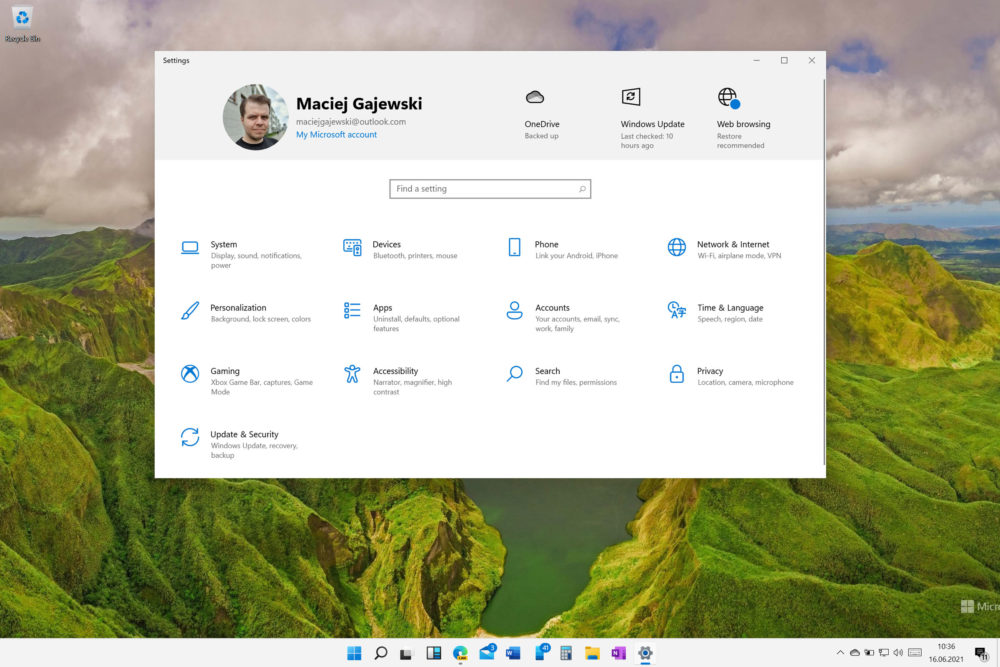Image resolution: width=1000 pixels, height=667 pixels.
Task: Click "Link your Android, iPhone" description
Action: [577, 256]
